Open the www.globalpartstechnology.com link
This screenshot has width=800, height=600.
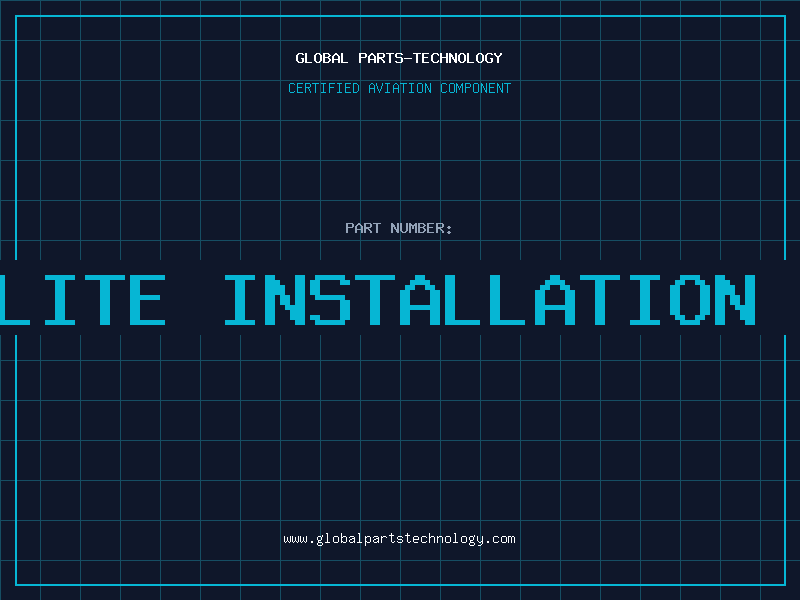pyautogui.click(x=399, y=539)
